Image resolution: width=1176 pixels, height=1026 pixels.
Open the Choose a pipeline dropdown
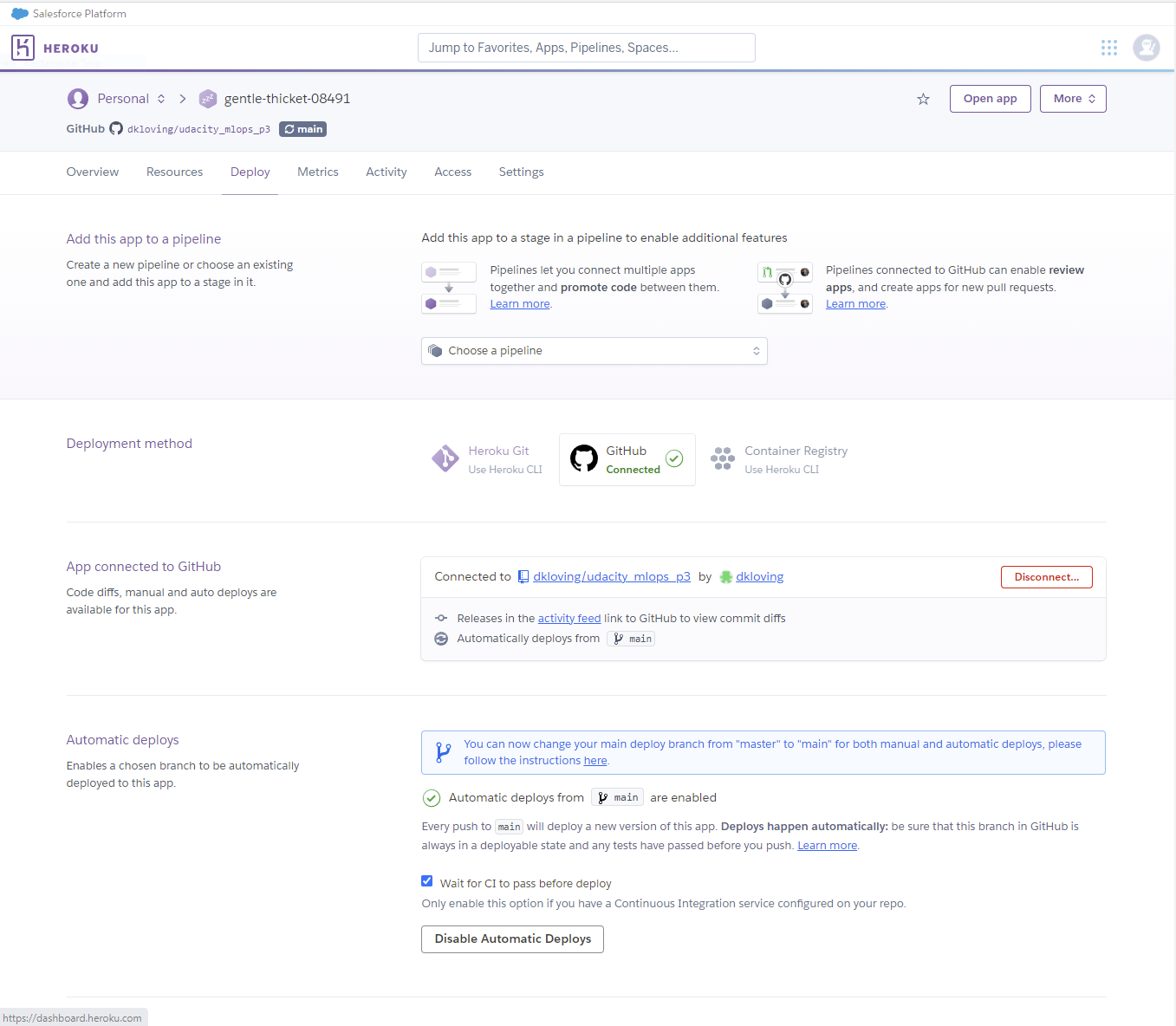594,351
